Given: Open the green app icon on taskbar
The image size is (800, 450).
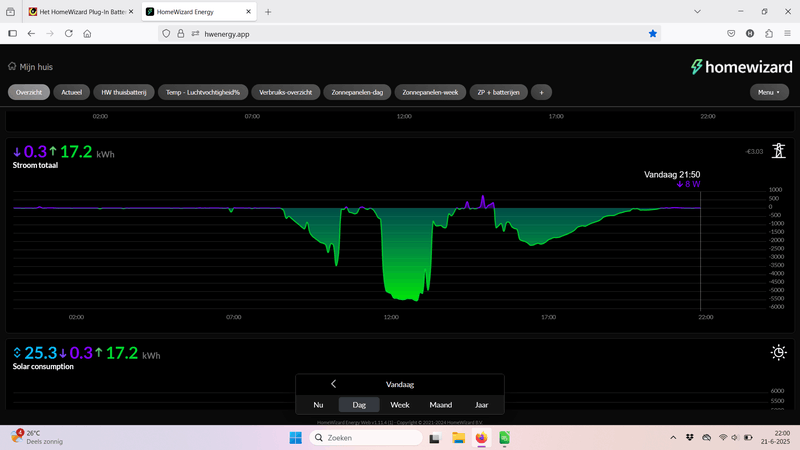Looking at the screenshot, I should click(x=504, y=438).
